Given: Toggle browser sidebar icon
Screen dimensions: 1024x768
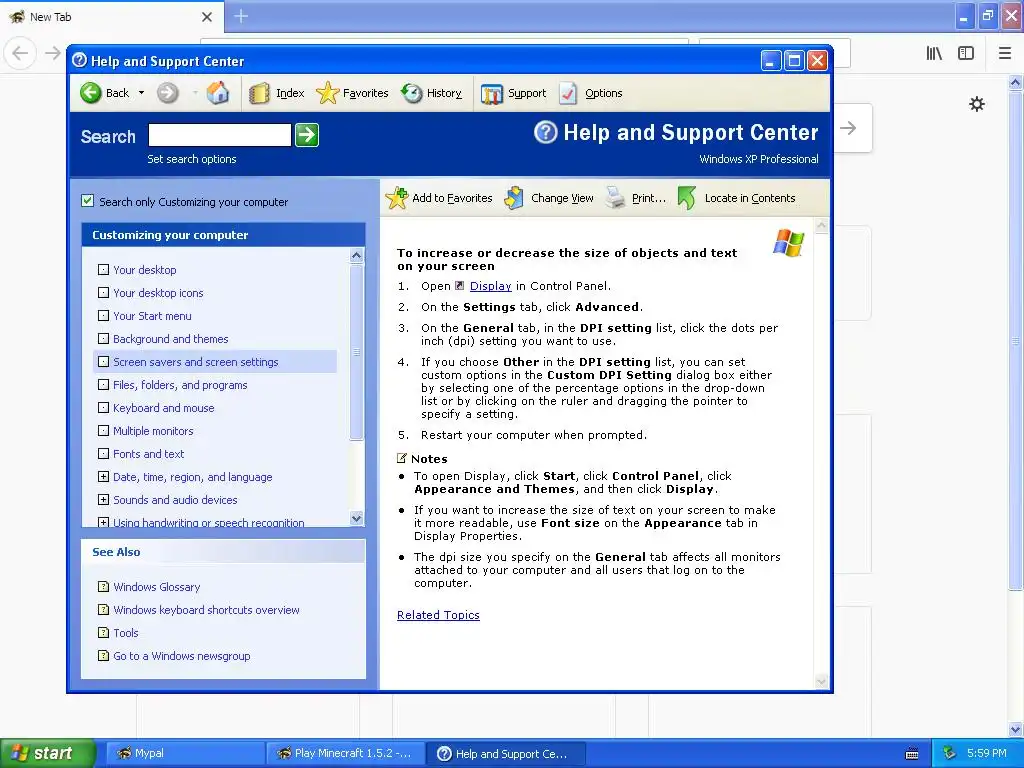Looking at the screenshot, I should pyautogui.click(x=966, y=53).
